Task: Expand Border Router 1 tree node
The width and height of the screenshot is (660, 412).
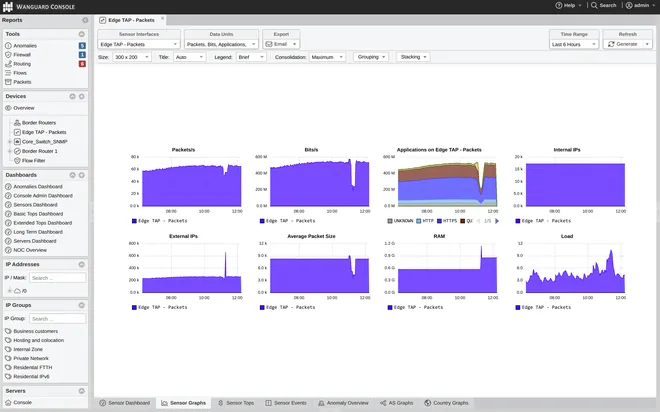Action: [10, 151]
